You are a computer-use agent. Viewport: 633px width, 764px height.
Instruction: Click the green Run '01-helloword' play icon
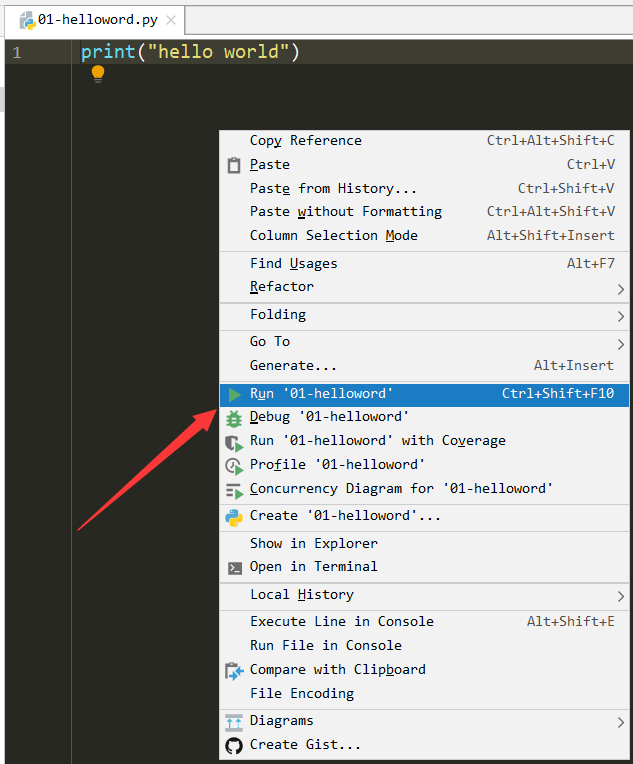234,394
